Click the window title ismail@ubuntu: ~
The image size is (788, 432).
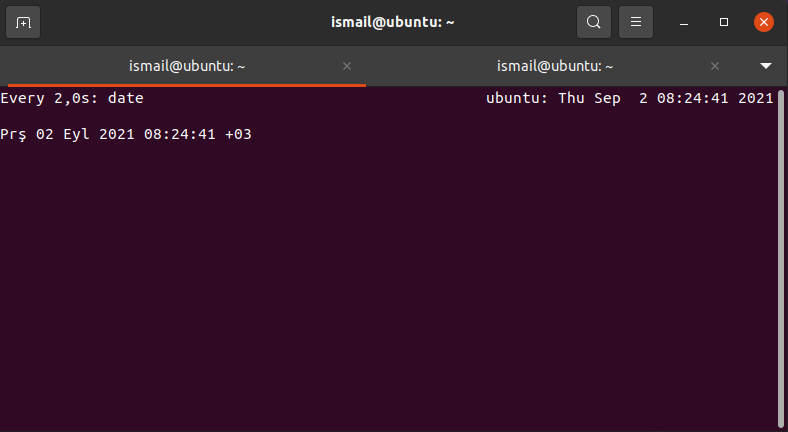point(392,22)
